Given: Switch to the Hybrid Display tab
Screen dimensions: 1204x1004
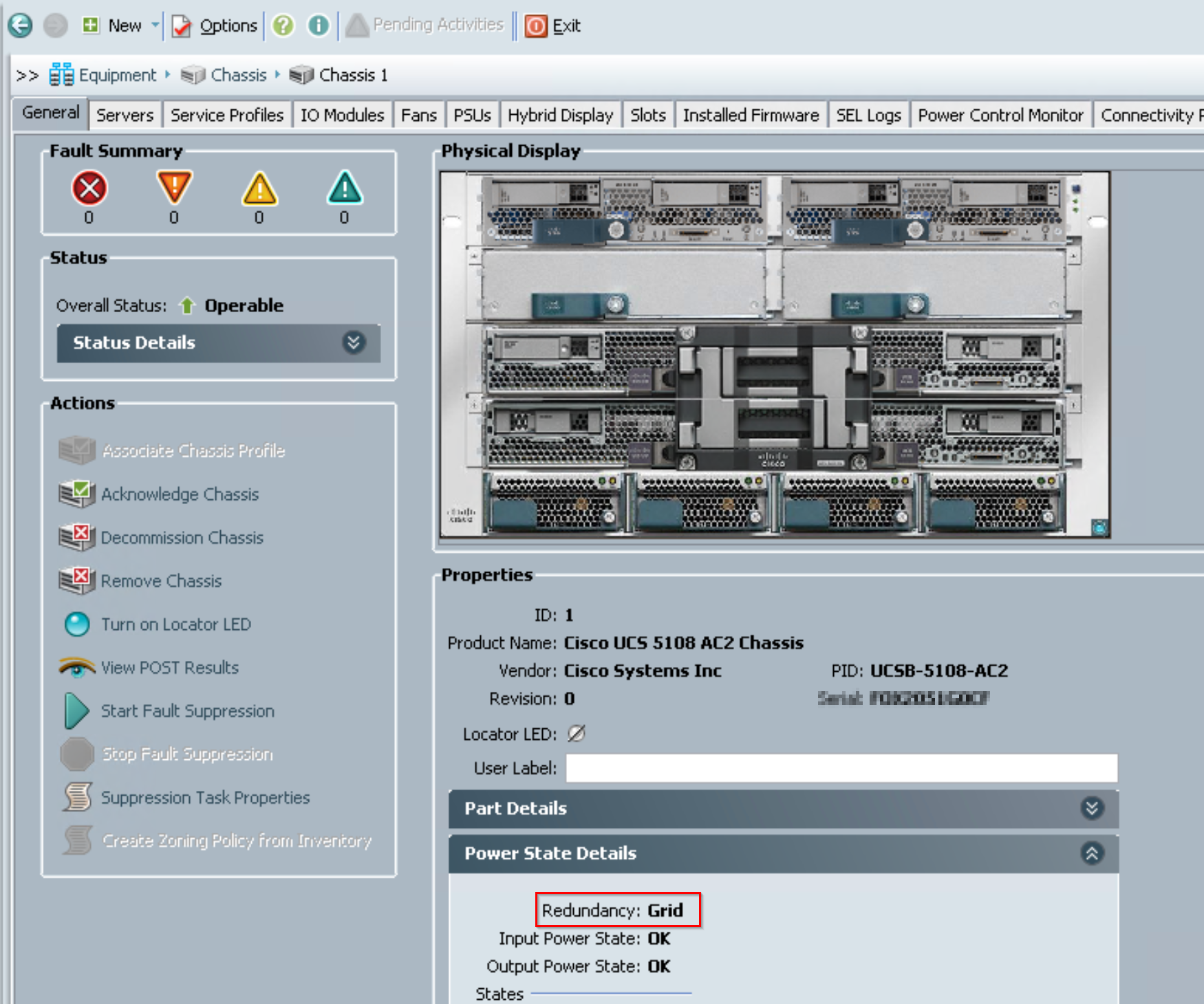Looking at the screenshot, I should click(560, 115).
